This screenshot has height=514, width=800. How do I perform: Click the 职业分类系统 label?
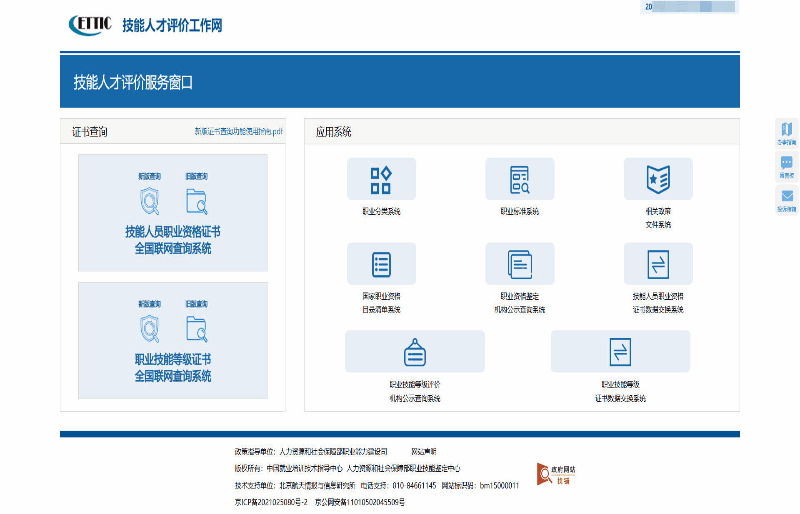point(381,211)
